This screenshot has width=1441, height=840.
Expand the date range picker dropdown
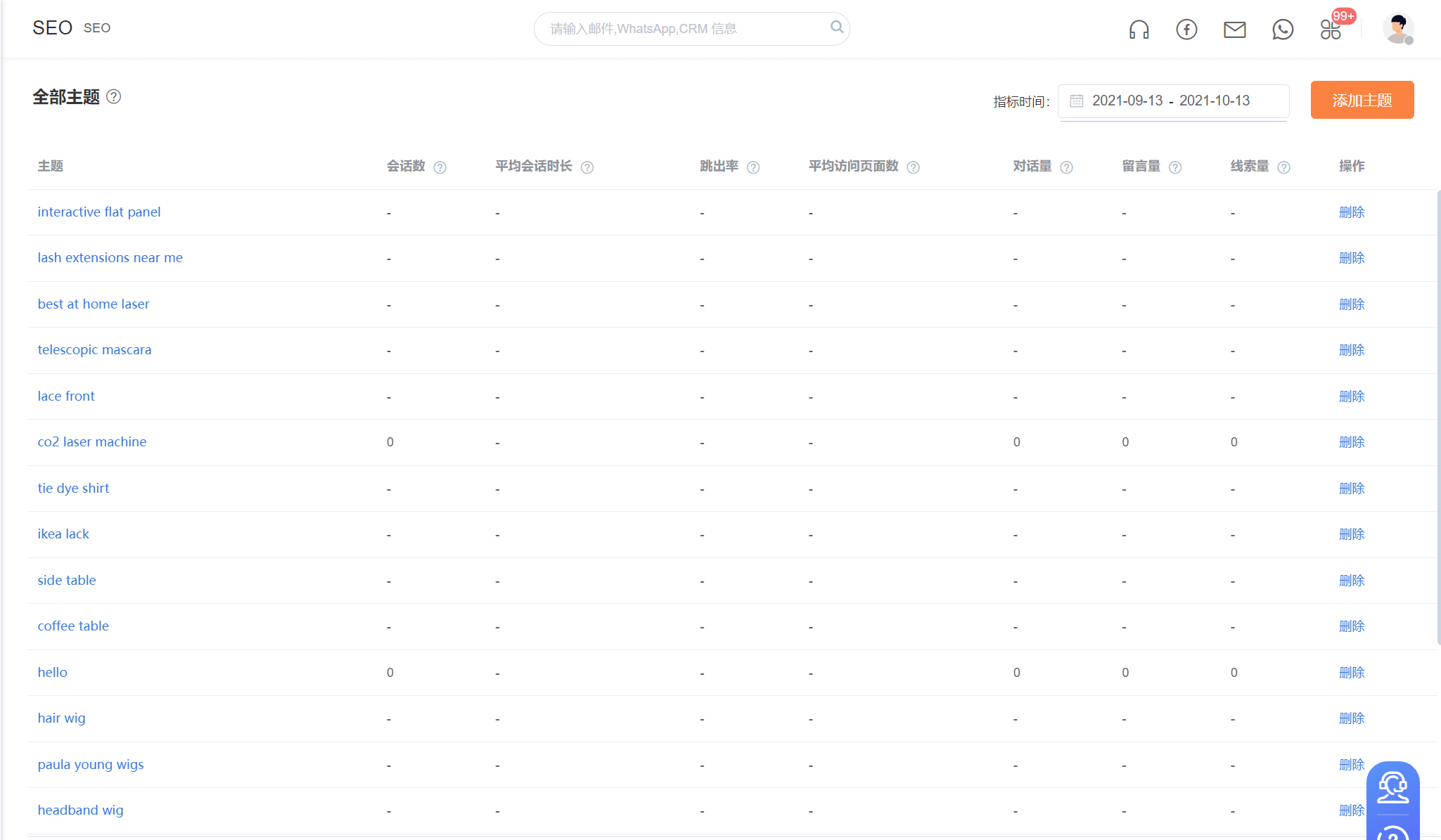click(x=1175, y=100)
